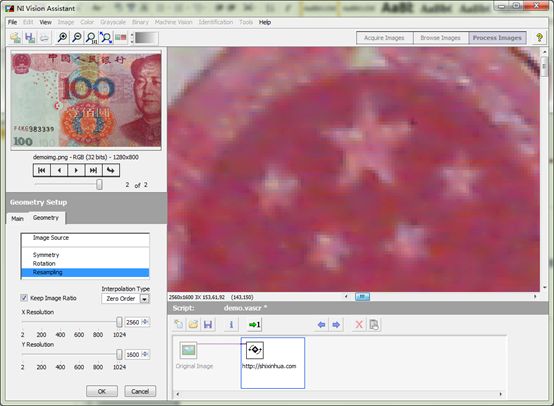Click the script info icon

(231, 324)
